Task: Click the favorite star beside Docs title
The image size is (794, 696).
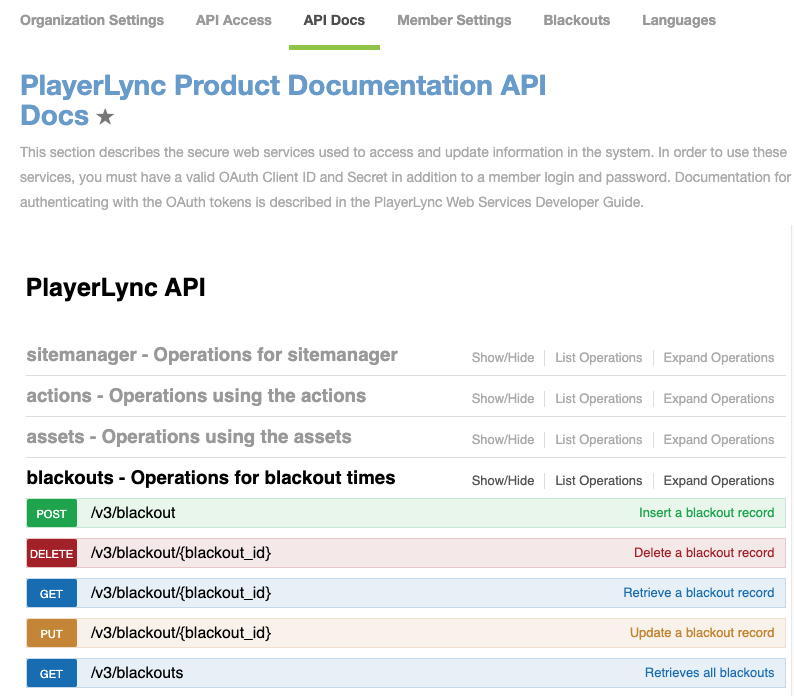Action: (105, 117)
